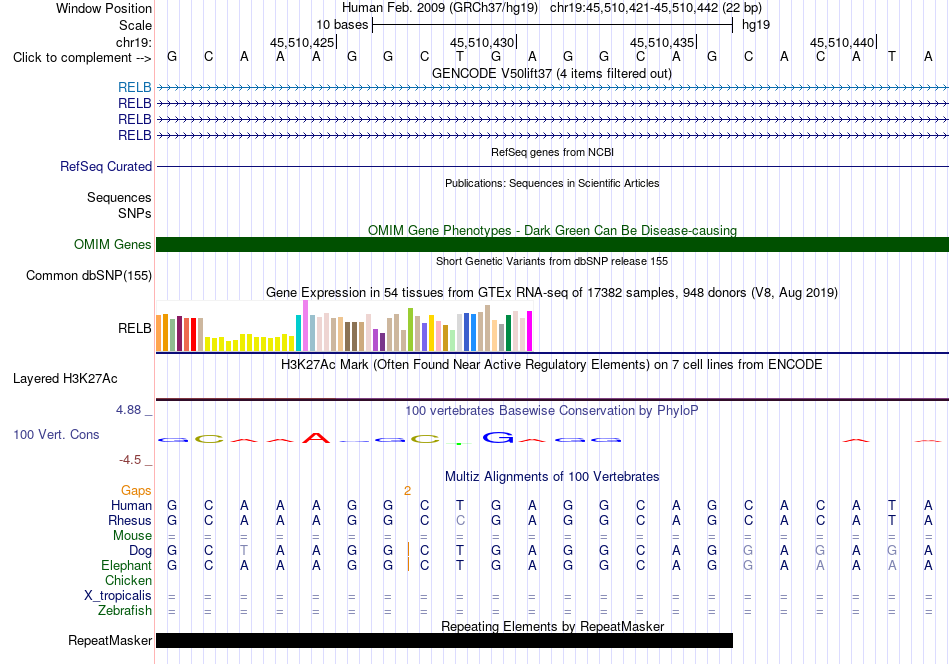The image size is (950, 664).
Task: Click the GENCODE V50lift37 track title
Action: coord(552,73)
